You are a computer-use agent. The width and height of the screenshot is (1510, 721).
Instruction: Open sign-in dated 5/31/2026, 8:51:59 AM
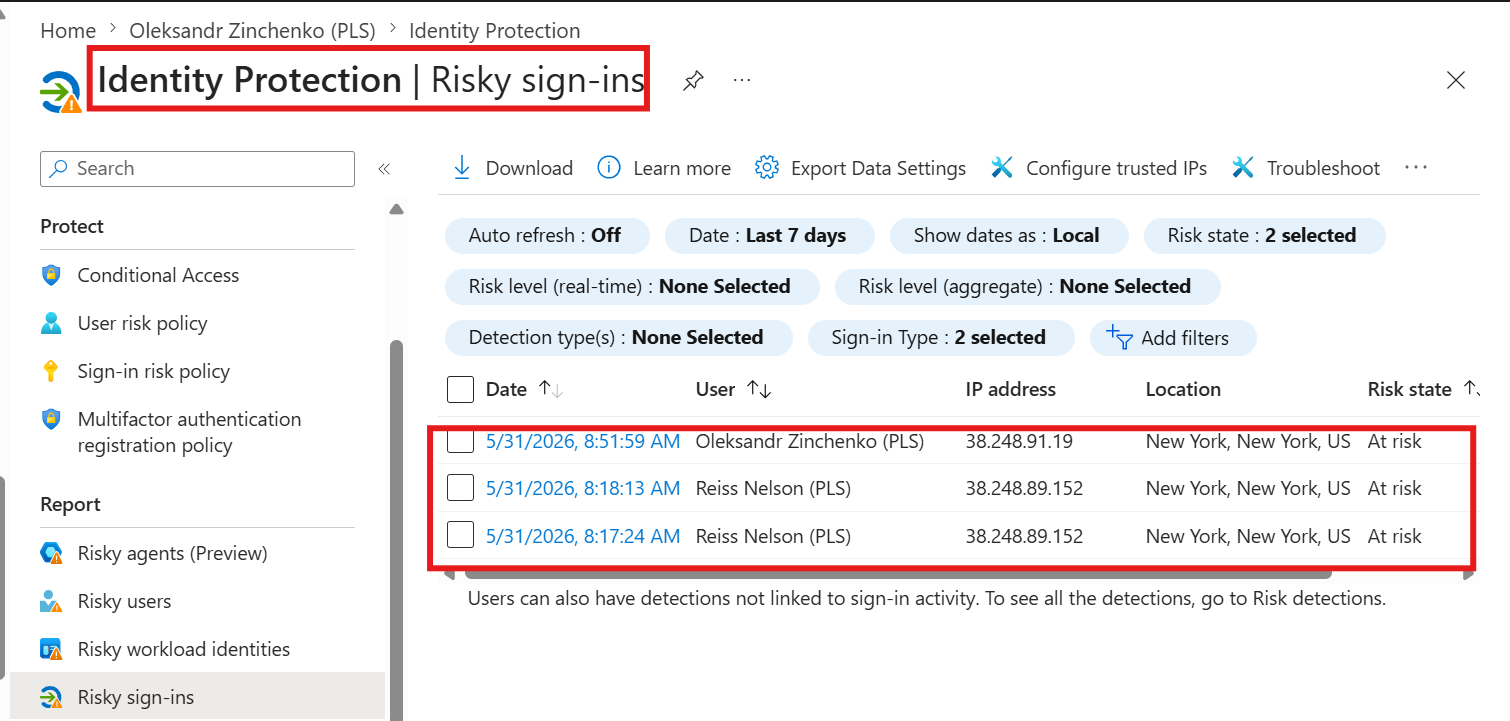583,441
